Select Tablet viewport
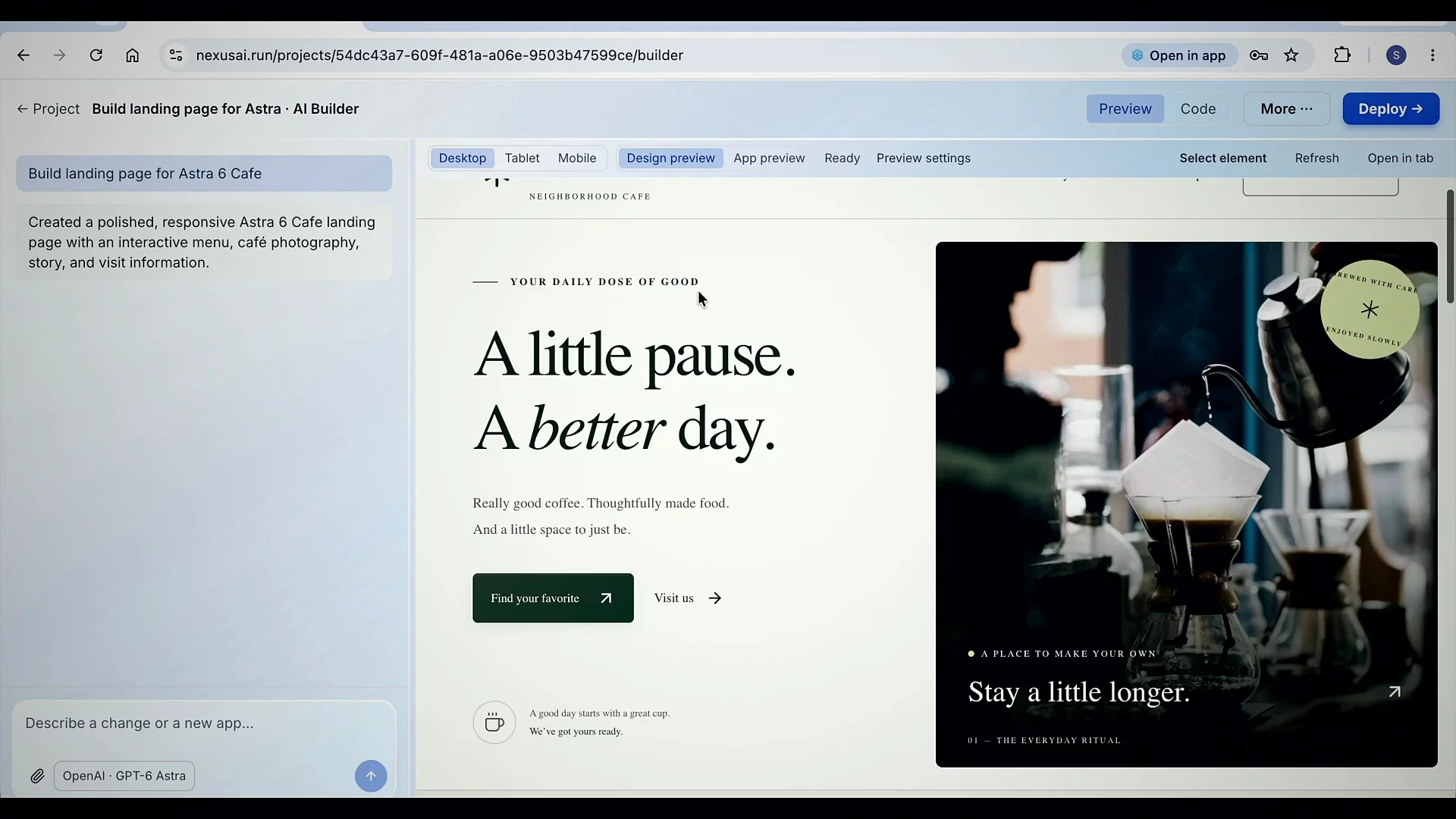 coord(522,158)
